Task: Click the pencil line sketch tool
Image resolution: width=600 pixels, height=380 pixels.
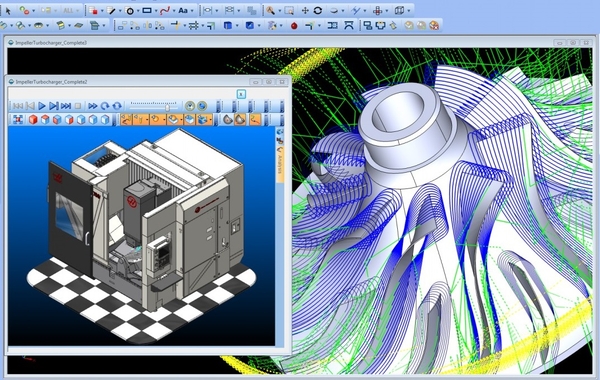Action: click(112, 11)
